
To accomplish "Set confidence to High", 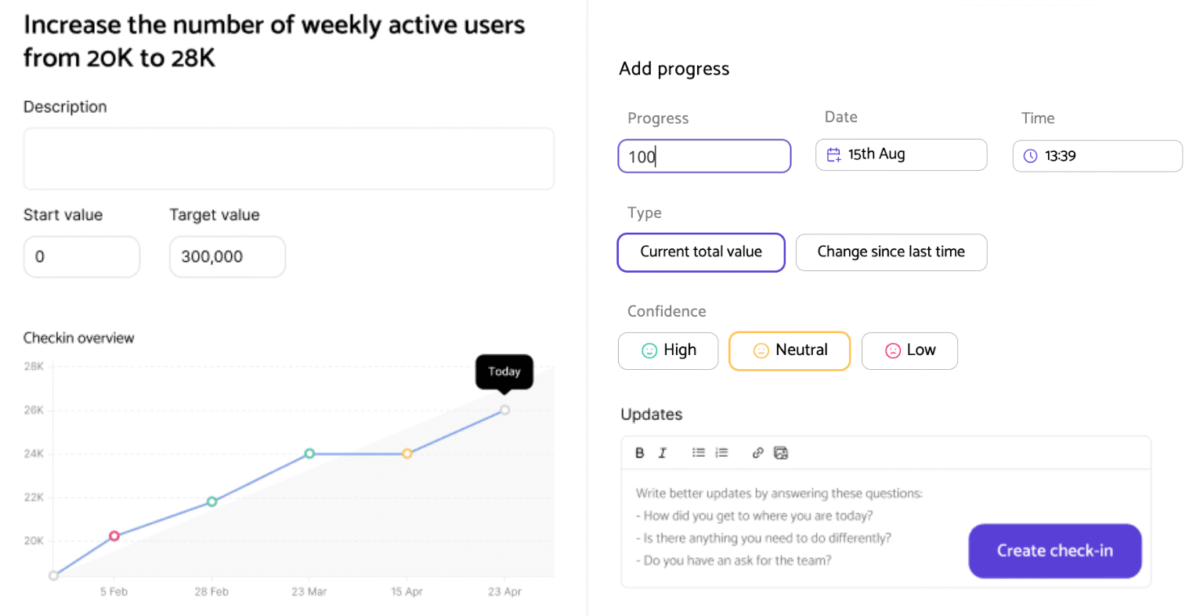I will 668,351.
